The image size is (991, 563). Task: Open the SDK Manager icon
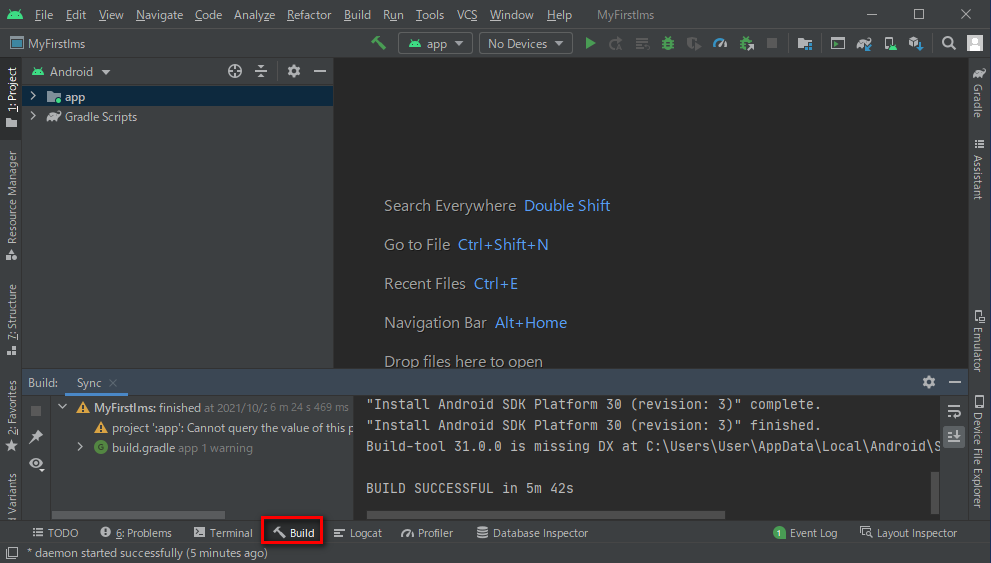(x=916, y=43)
